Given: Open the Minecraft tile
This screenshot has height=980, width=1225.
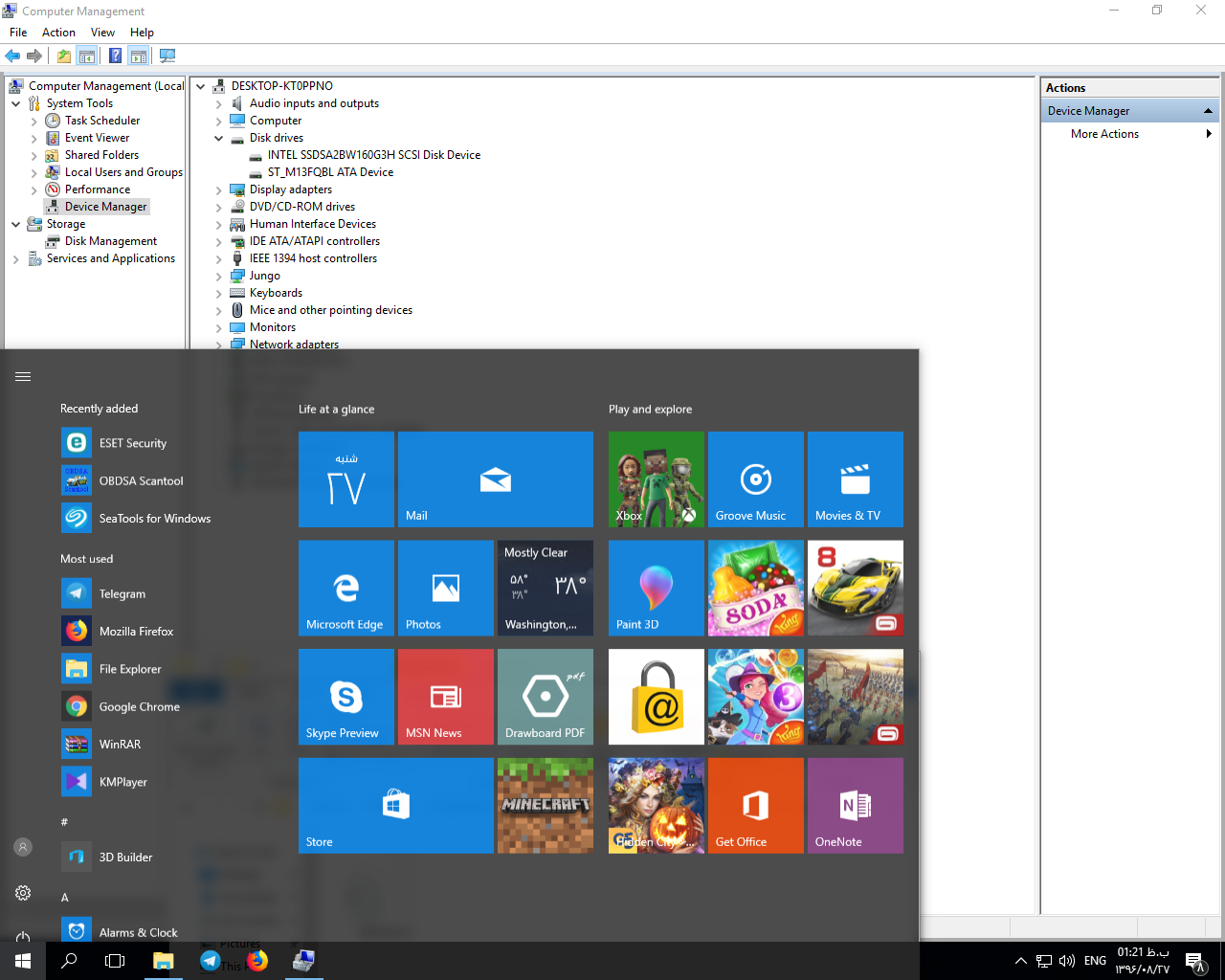Looking at the screenshot, I should pyautogui.click(x=546, y=806).
